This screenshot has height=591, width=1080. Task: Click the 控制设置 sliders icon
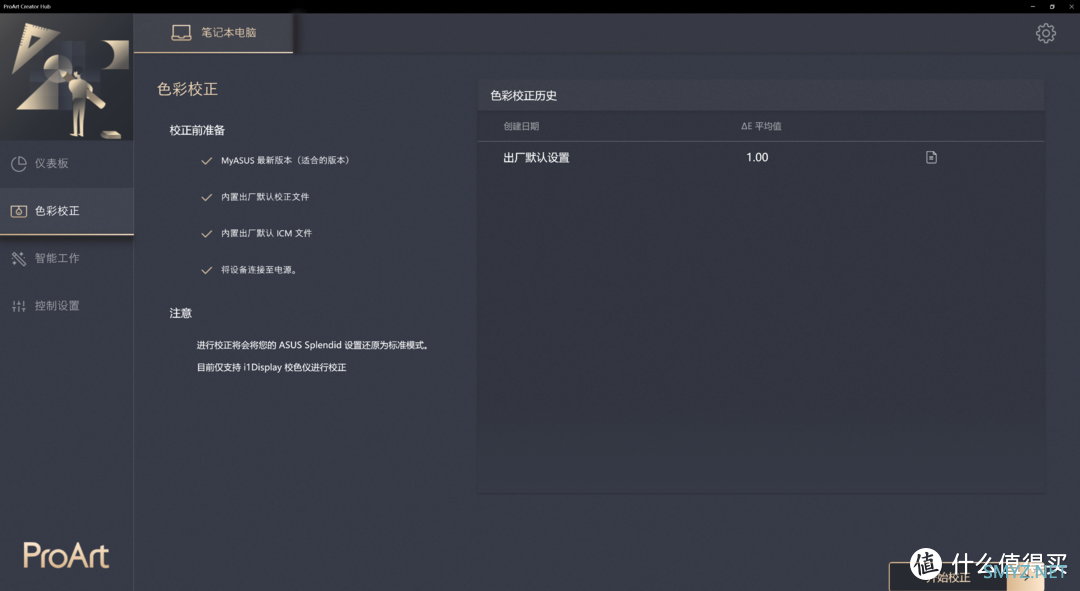[x=18, y=306]
